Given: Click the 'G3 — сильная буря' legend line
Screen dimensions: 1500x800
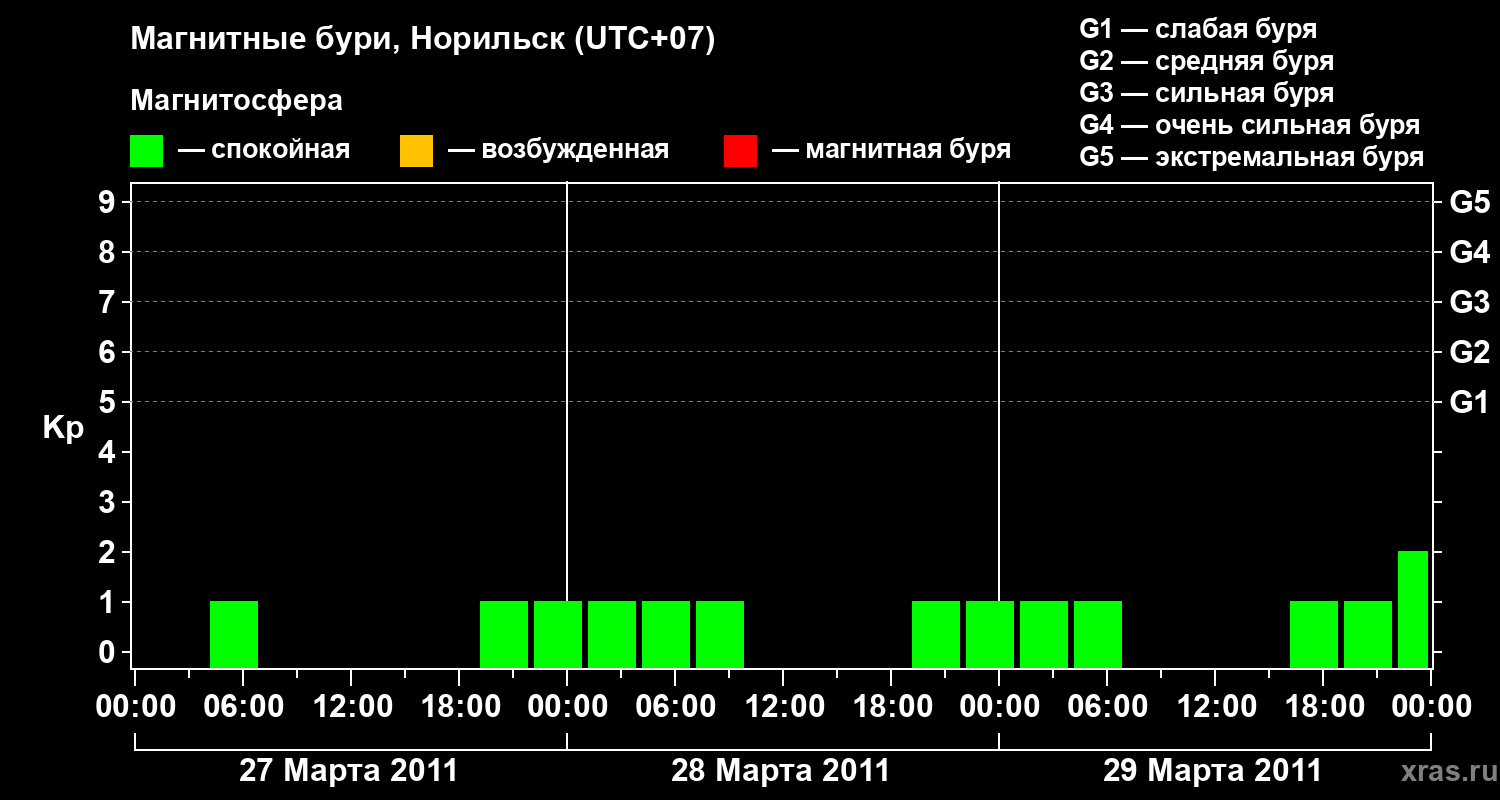Looking at the screenshot, I should point(1207,93).
